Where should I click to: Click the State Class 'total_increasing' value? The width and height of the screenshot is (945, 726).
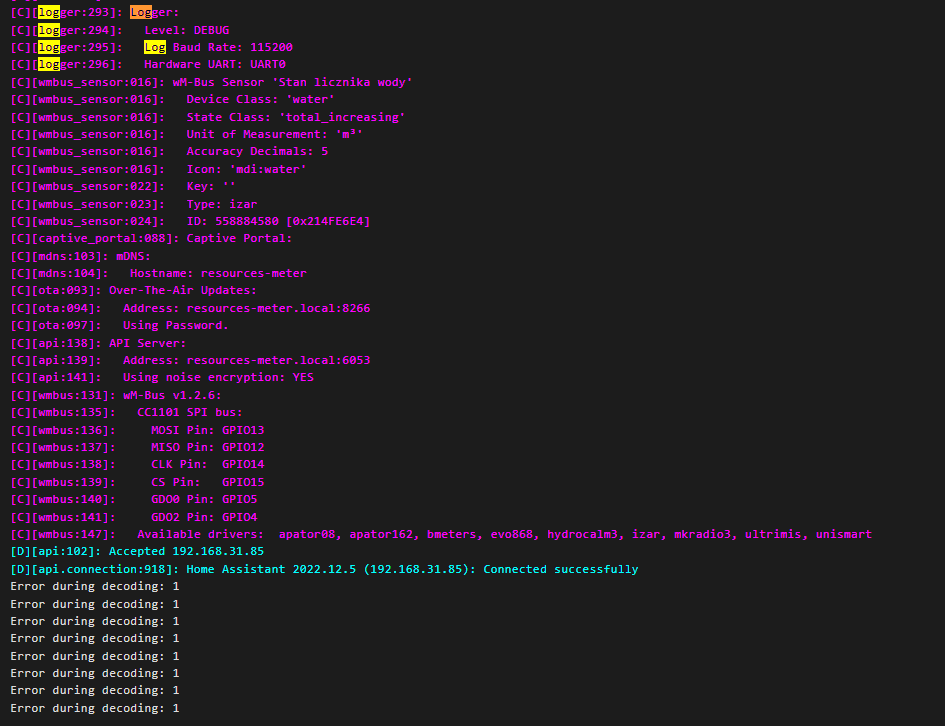click(x=342, y=117)
